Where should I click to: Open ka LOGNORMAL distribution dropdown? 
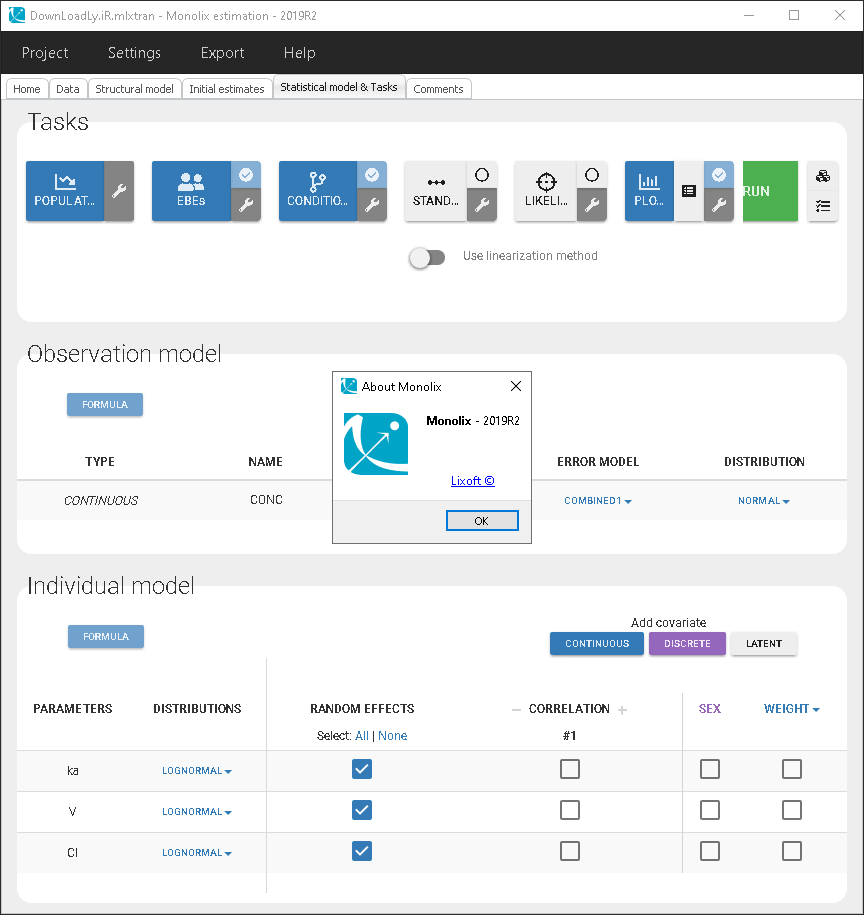(x=197, y=771)
